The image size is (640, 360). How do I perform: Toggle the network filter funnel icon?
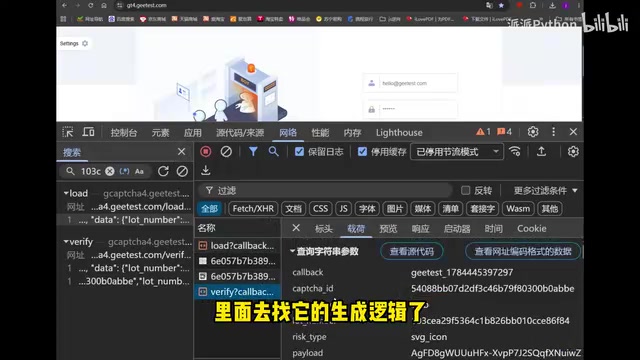[253, 152]
